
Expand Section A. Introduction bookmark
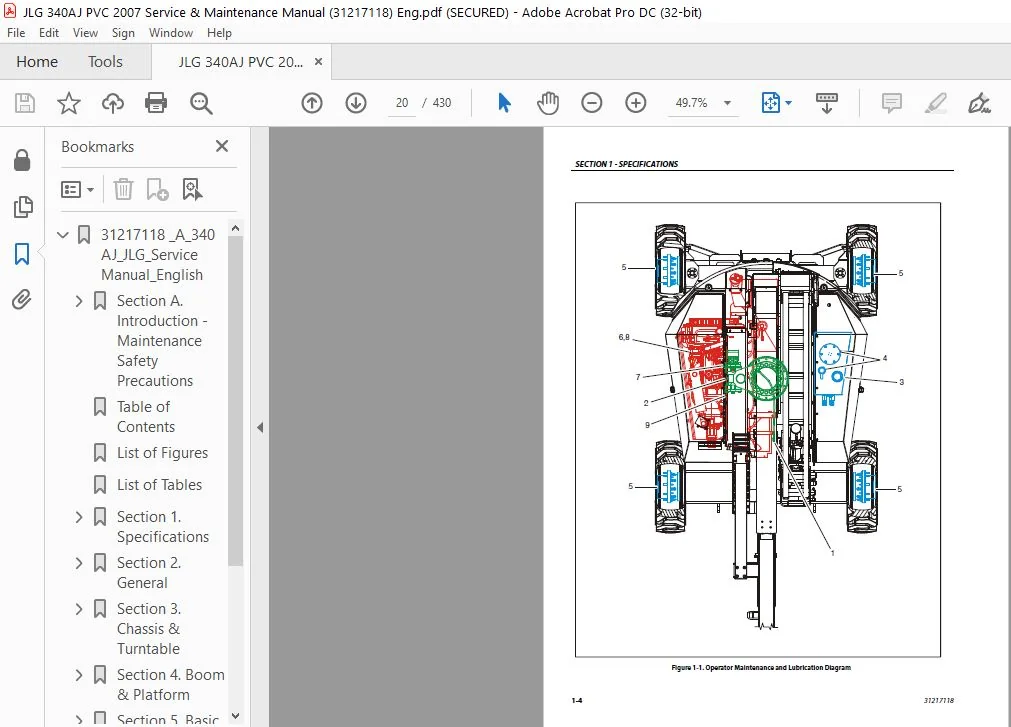pyautogui.click(x=79, y=301)
